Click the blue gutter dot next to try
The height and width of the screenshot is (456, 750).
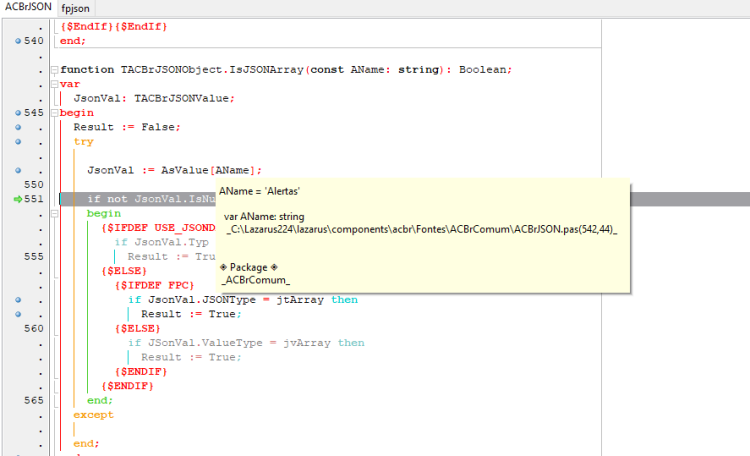18,142
